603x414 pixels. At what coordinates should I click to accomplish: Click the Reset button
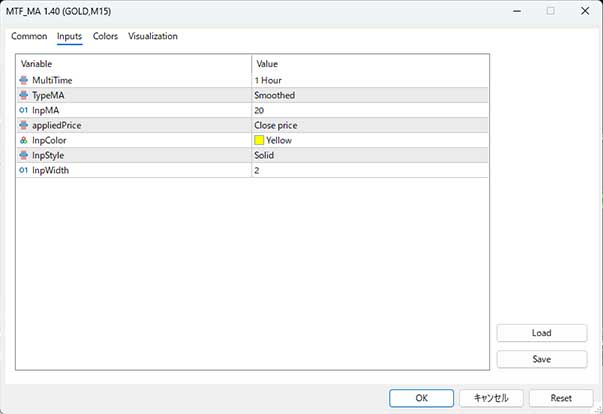point(561,398)
